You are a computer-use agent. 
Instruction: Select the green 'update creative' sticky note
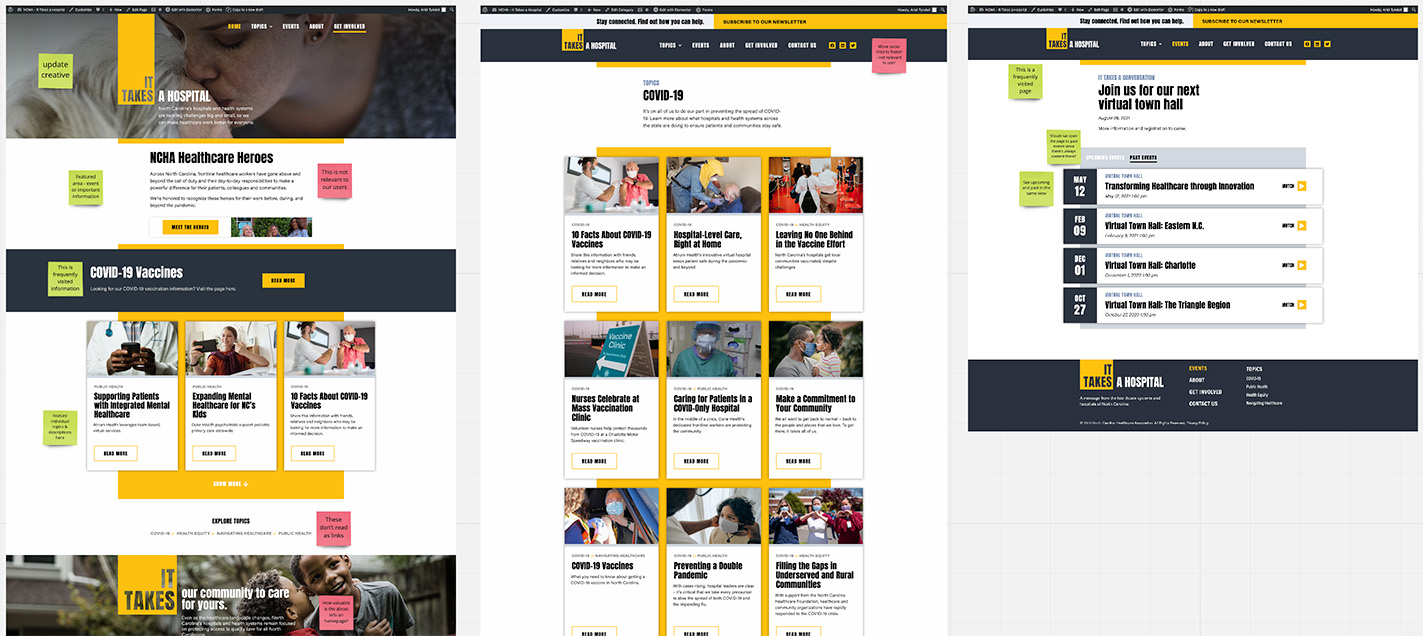click(x=56, y=70)
